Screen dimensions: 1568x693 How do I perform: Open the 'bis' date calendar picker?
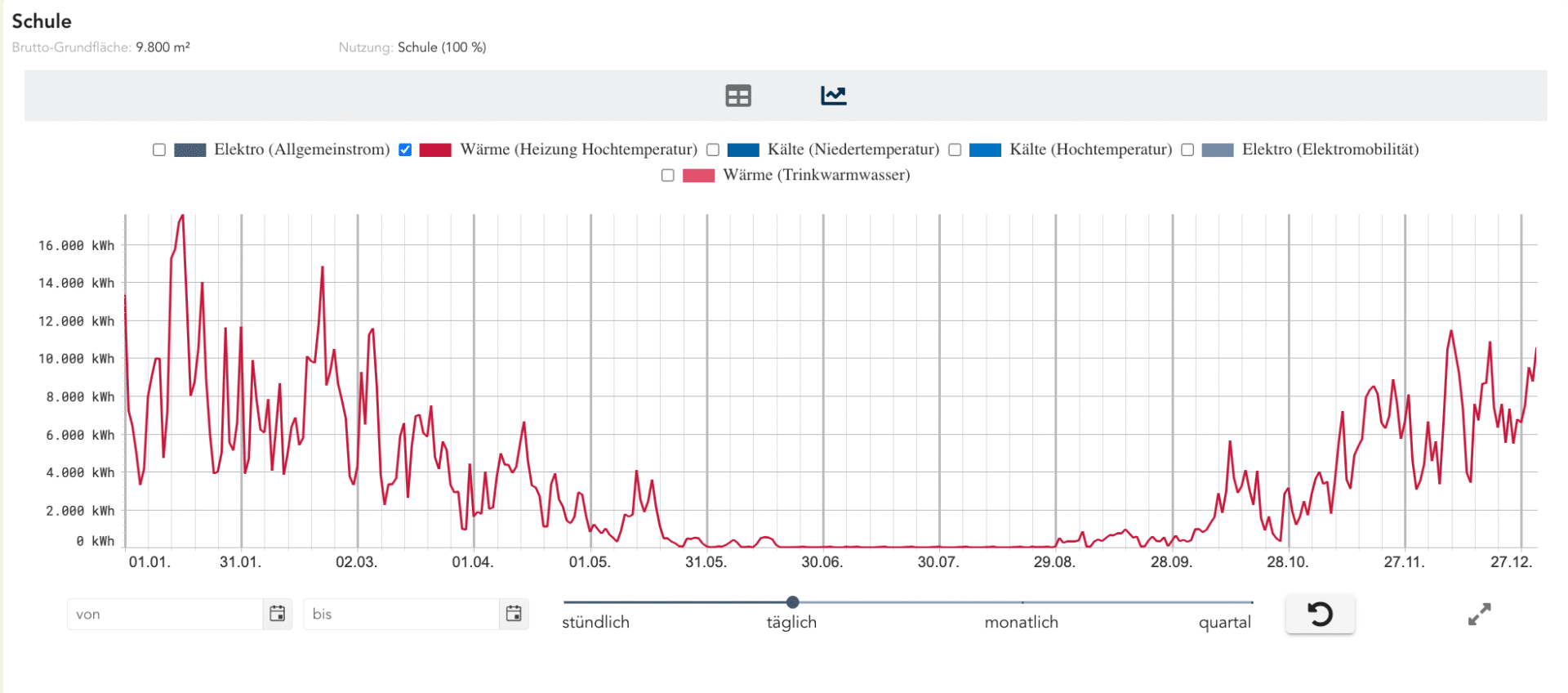pyautogui.click(x=514, y=614)
